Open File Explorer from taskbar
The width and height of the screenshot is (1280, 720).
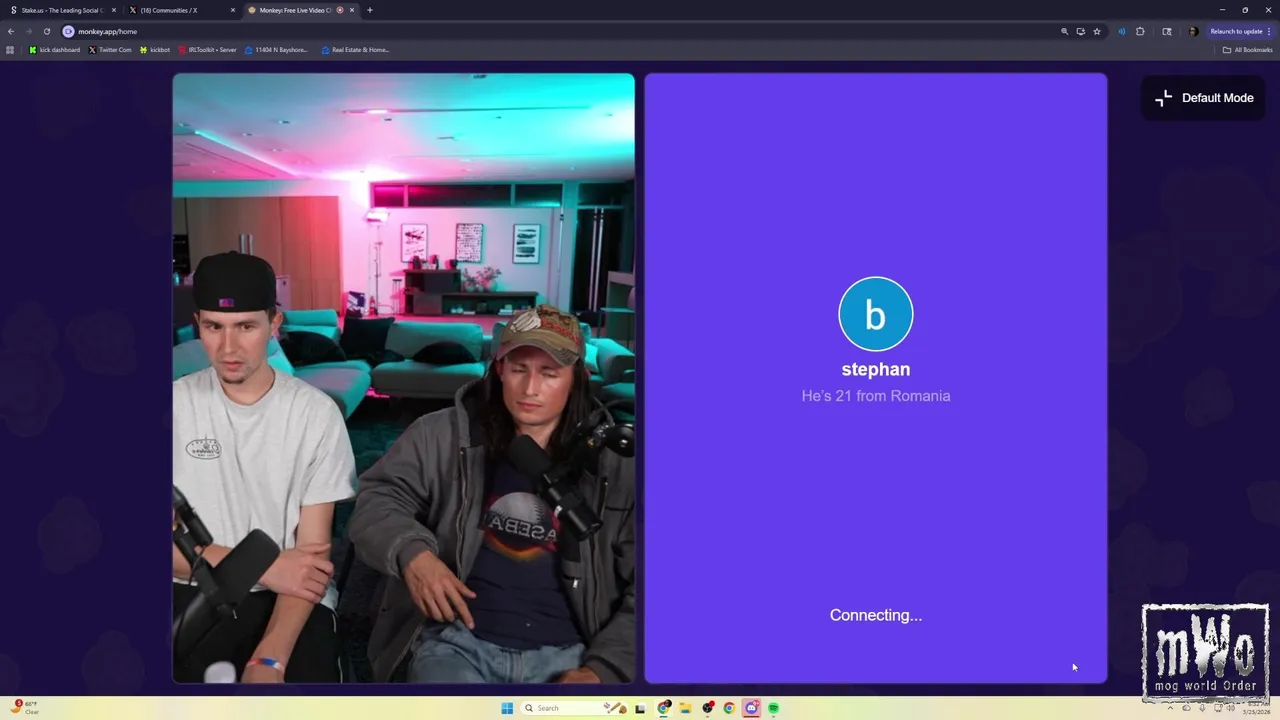pos(685,708)
